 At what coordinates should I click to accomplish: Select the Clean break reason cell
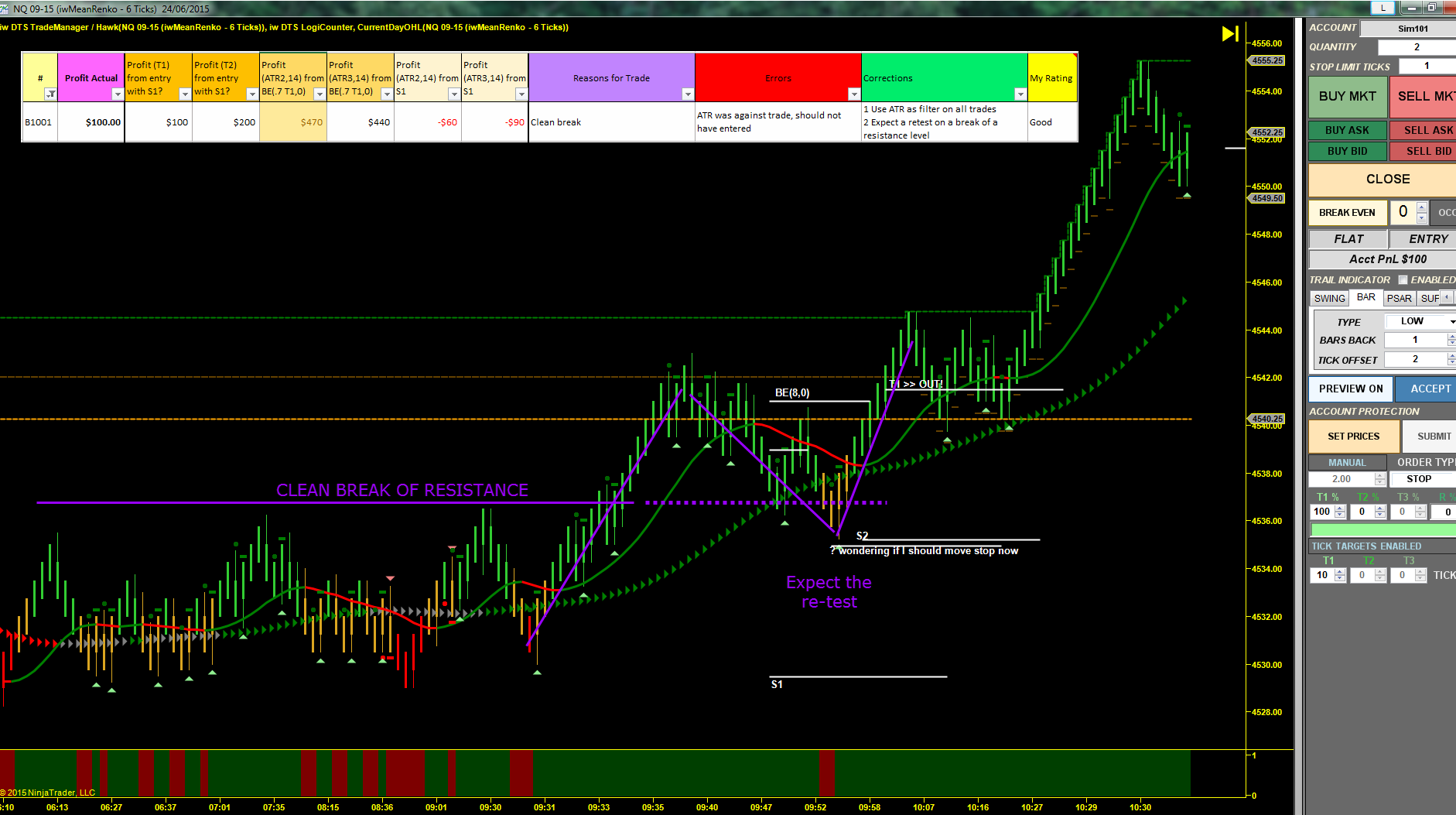pyautogui.click(x=611, y=122)
